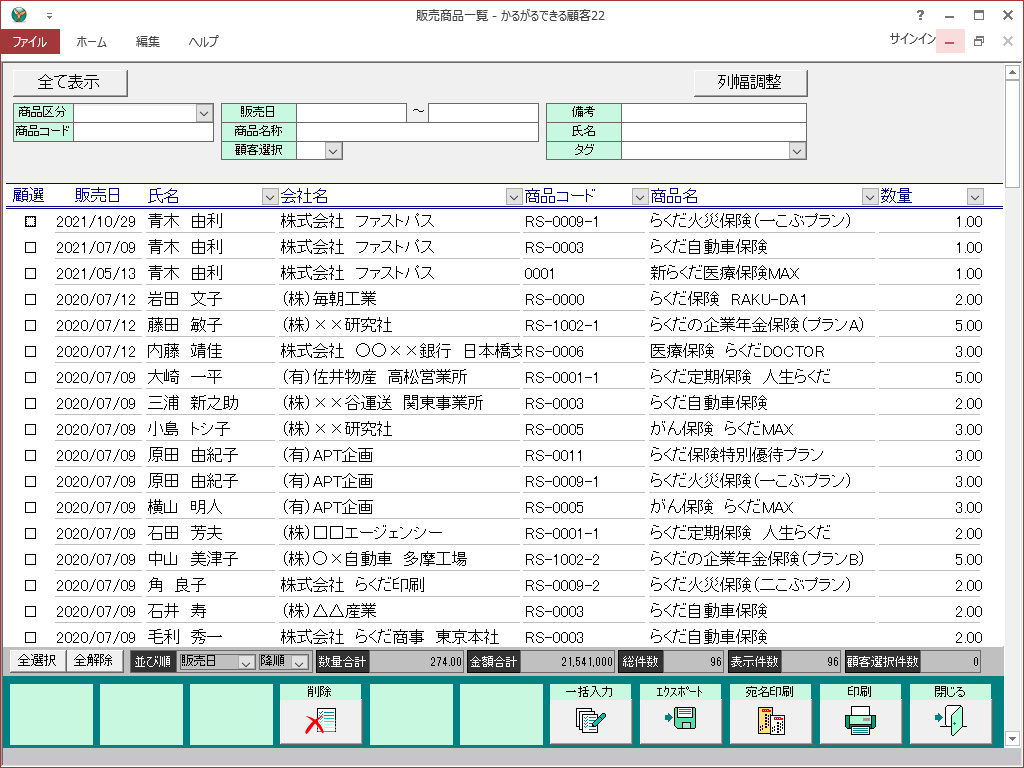Click the サインイン link
The image size is (1024, 768).
pyautogui.click(x=912, y=39)
